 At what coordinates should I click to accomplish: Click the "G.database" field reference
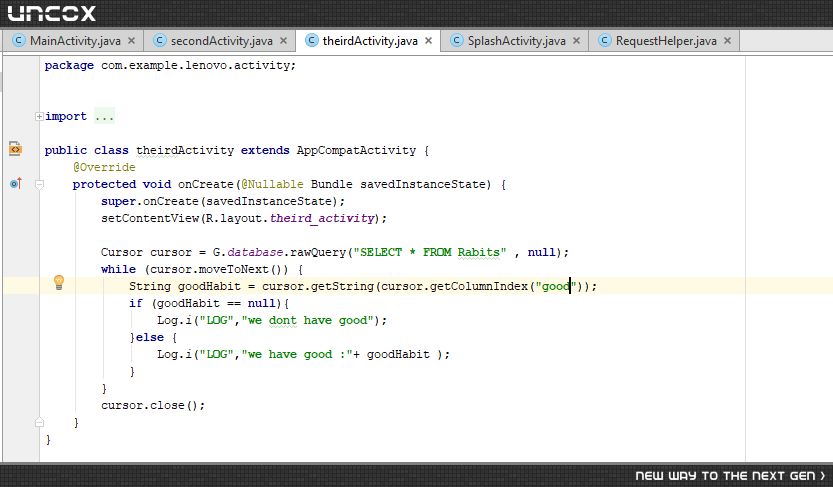[x=248, y=252]
